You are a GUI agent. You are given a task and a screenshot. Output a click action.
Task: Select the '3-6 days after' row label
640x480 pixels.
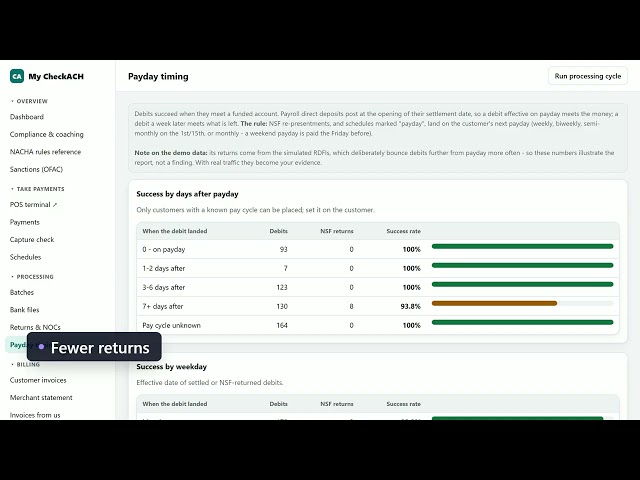164,287
